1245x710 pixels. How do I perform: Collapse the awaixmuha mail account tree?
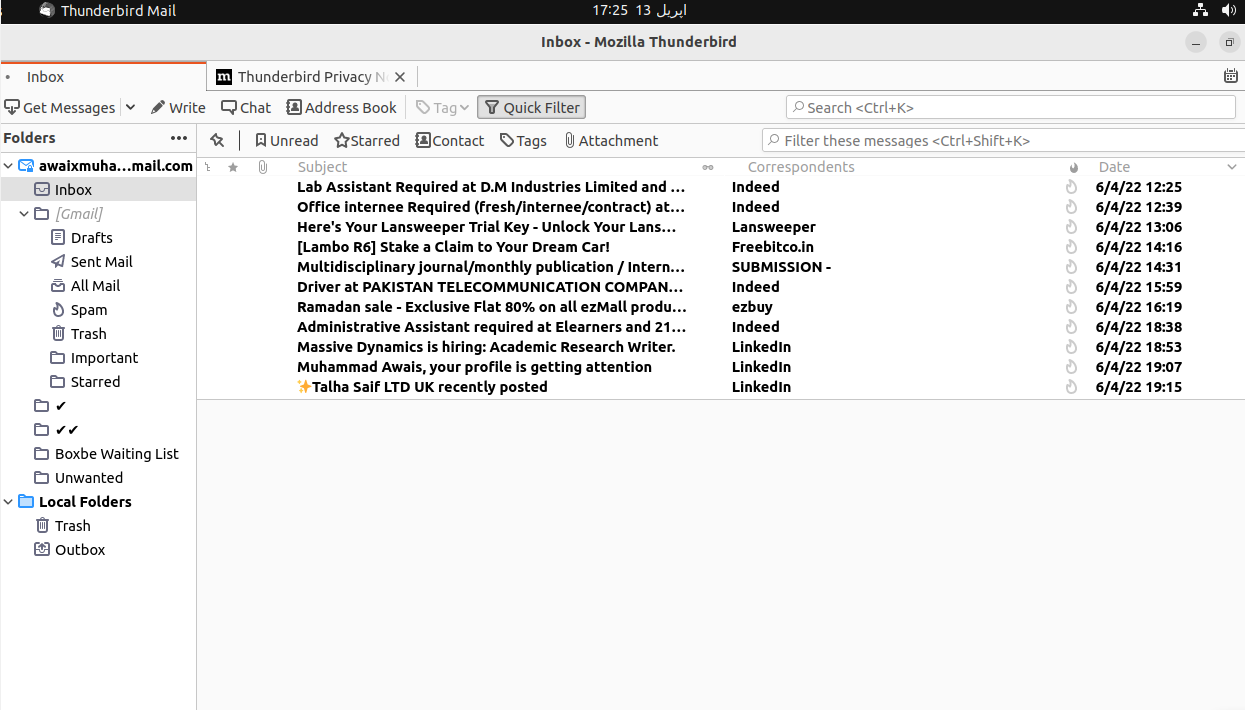click(9, 166)
